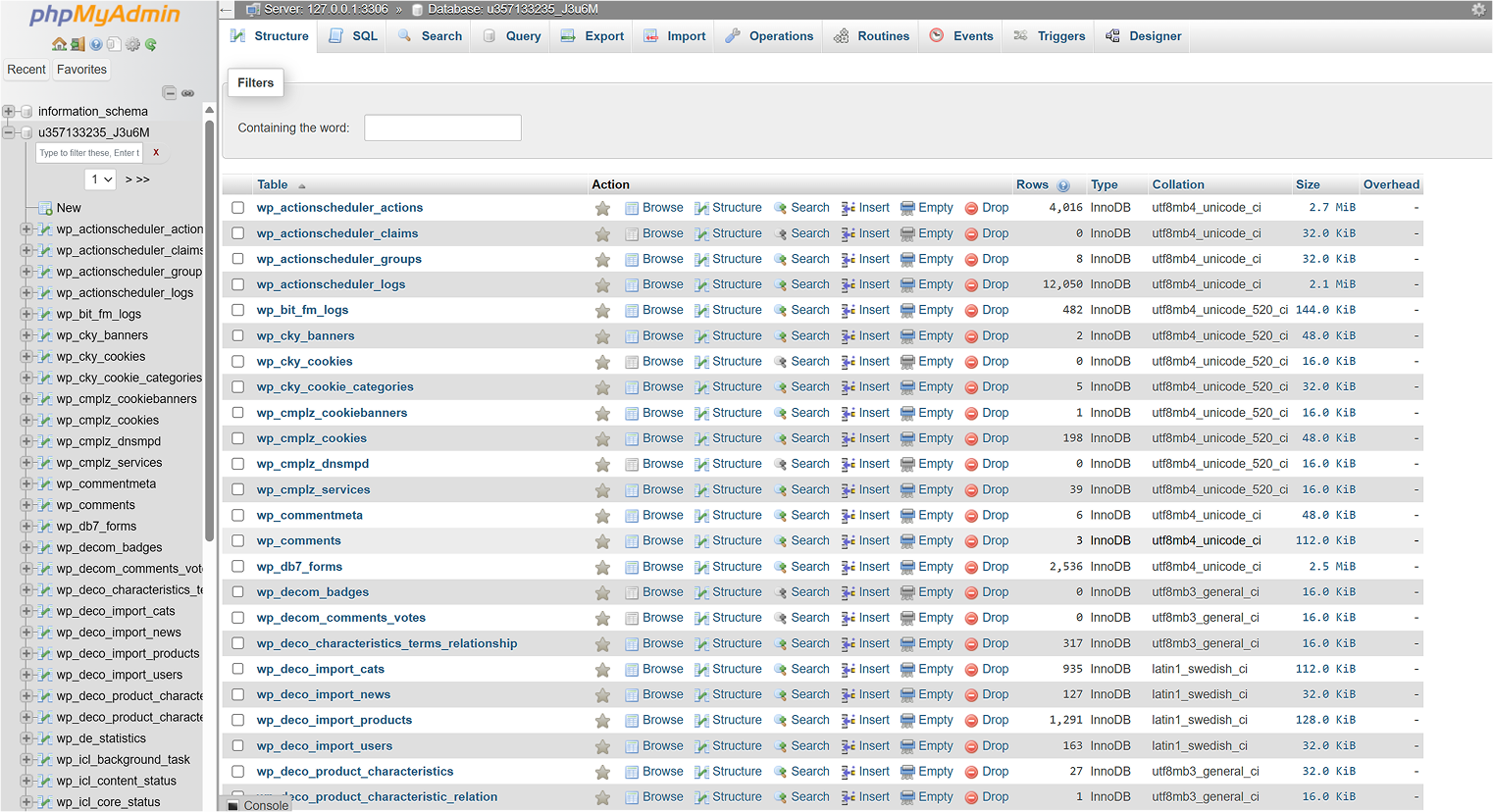Click red Drop icon for wp_deco_import_cats
The width and height of the screenshot is (1493, 812).
click(971, 670)
